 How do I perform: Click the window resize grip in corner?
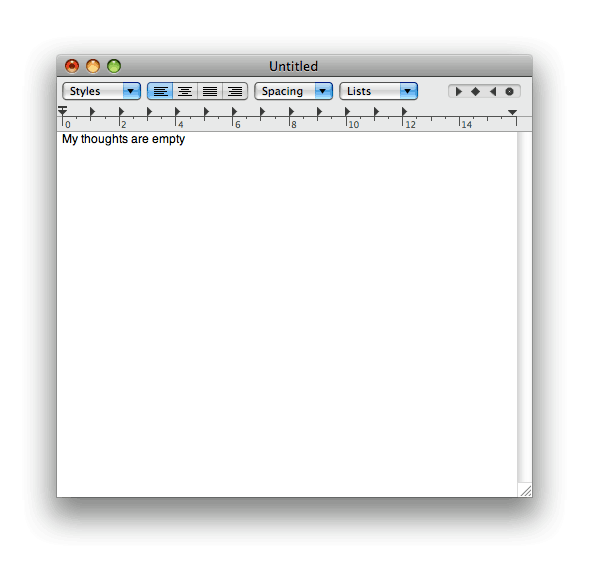pos(526,490)
